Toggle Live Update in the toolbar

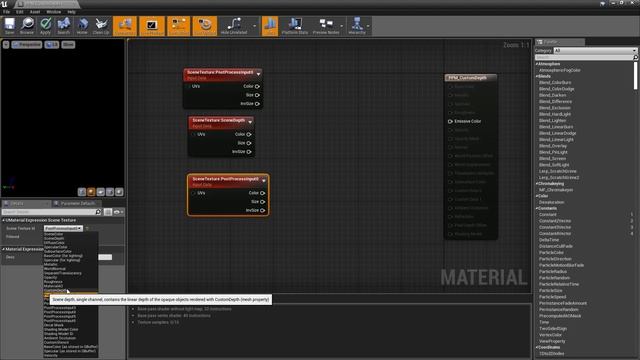pos(204,26)
